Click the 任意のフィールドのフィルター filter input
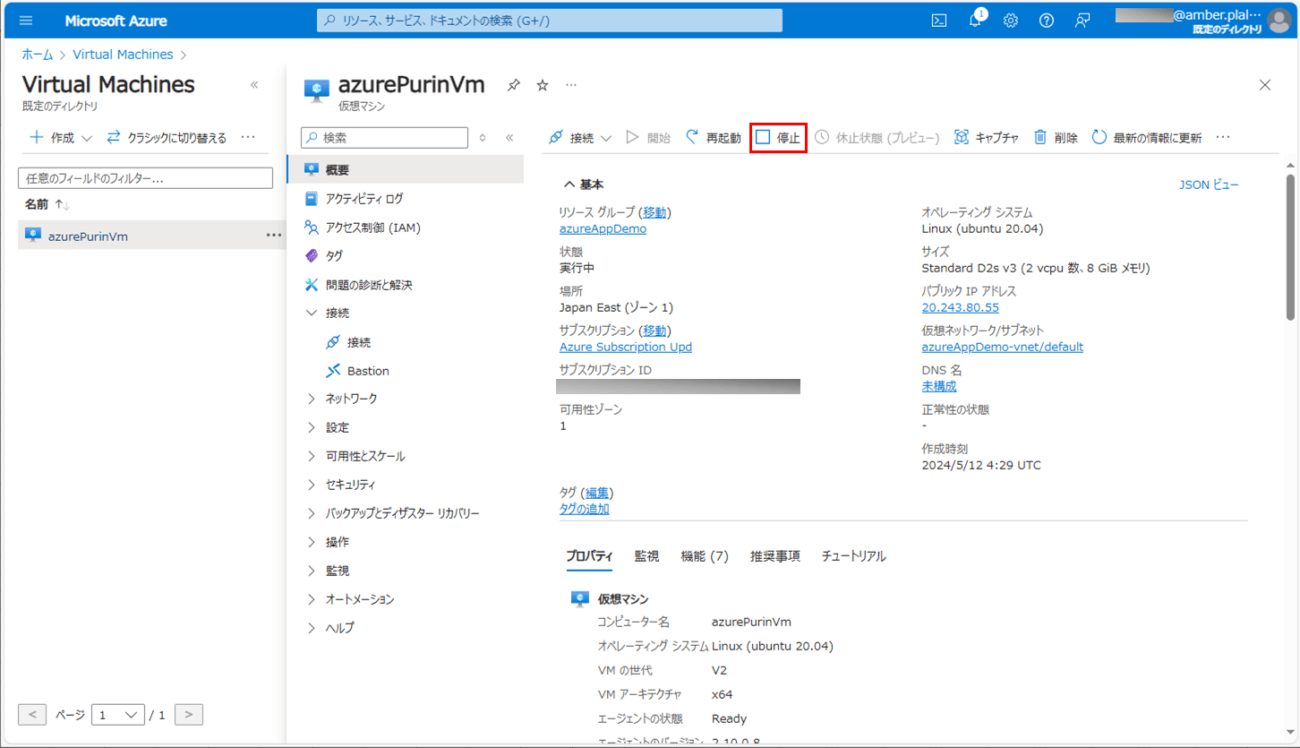 145,178
